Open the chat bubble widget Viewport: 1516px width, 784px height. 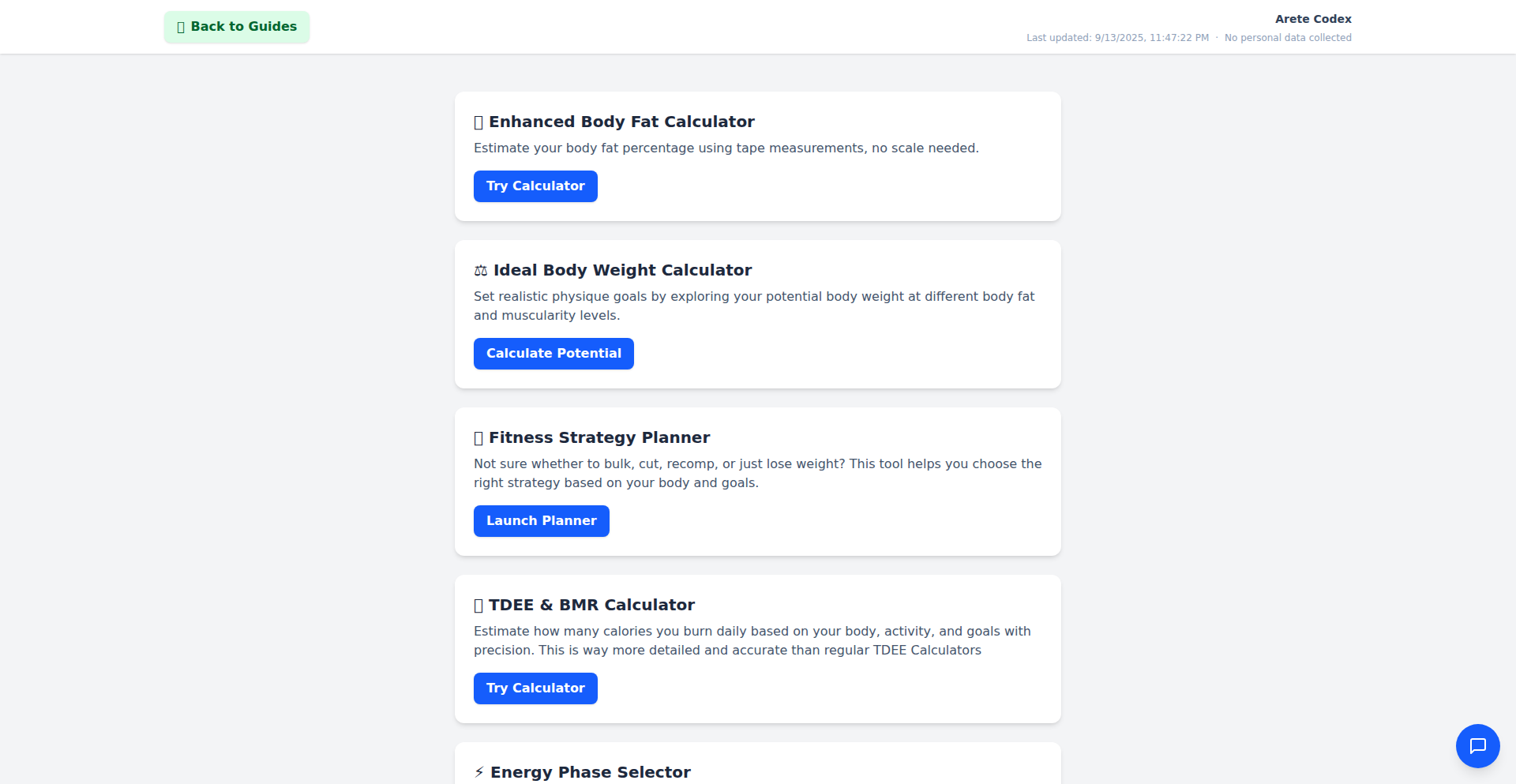1477,746
